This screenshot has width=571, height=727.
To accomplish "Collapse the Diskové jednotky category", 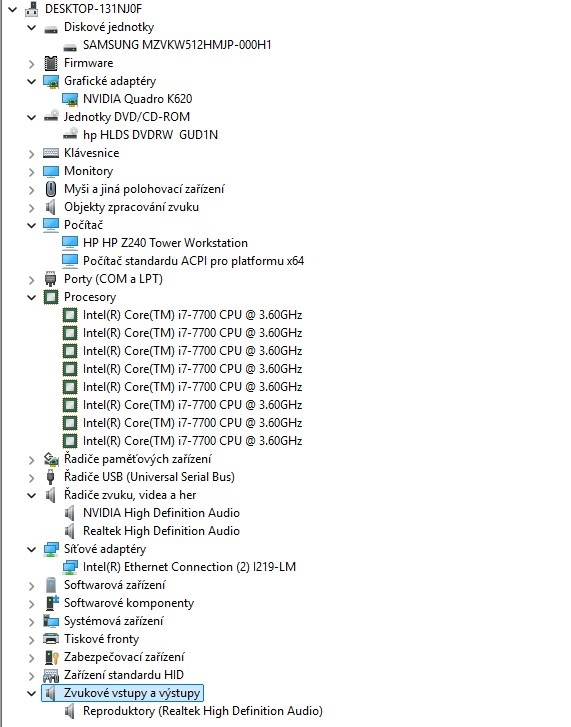I will 31,27.
